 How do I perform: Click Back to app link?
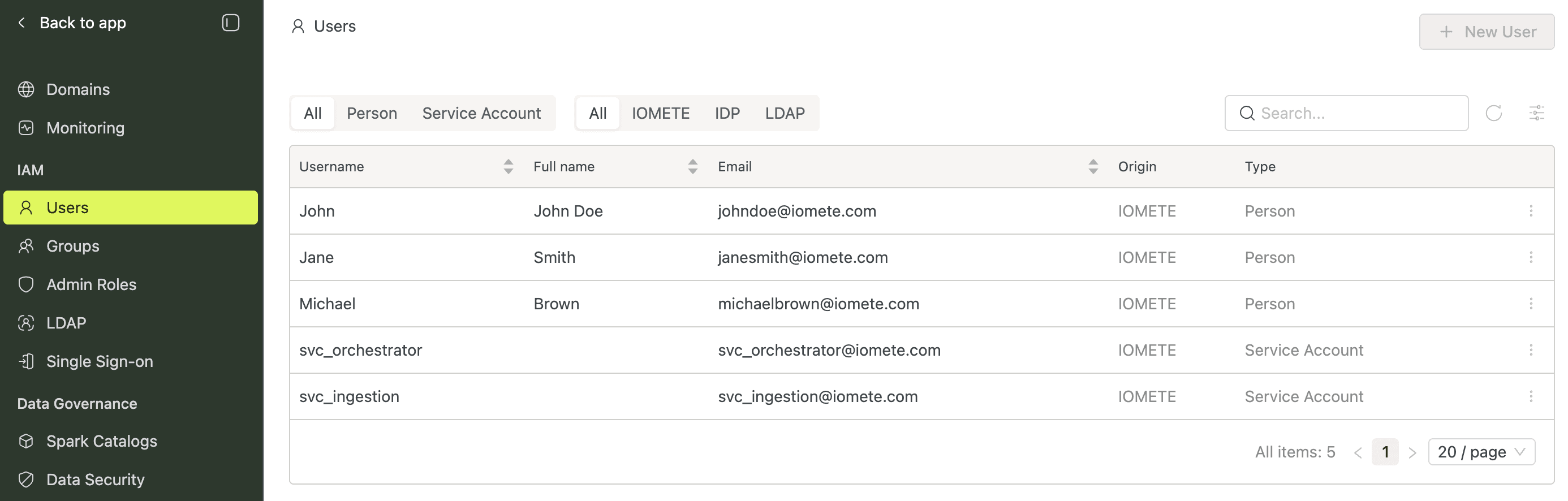[82, 23]
